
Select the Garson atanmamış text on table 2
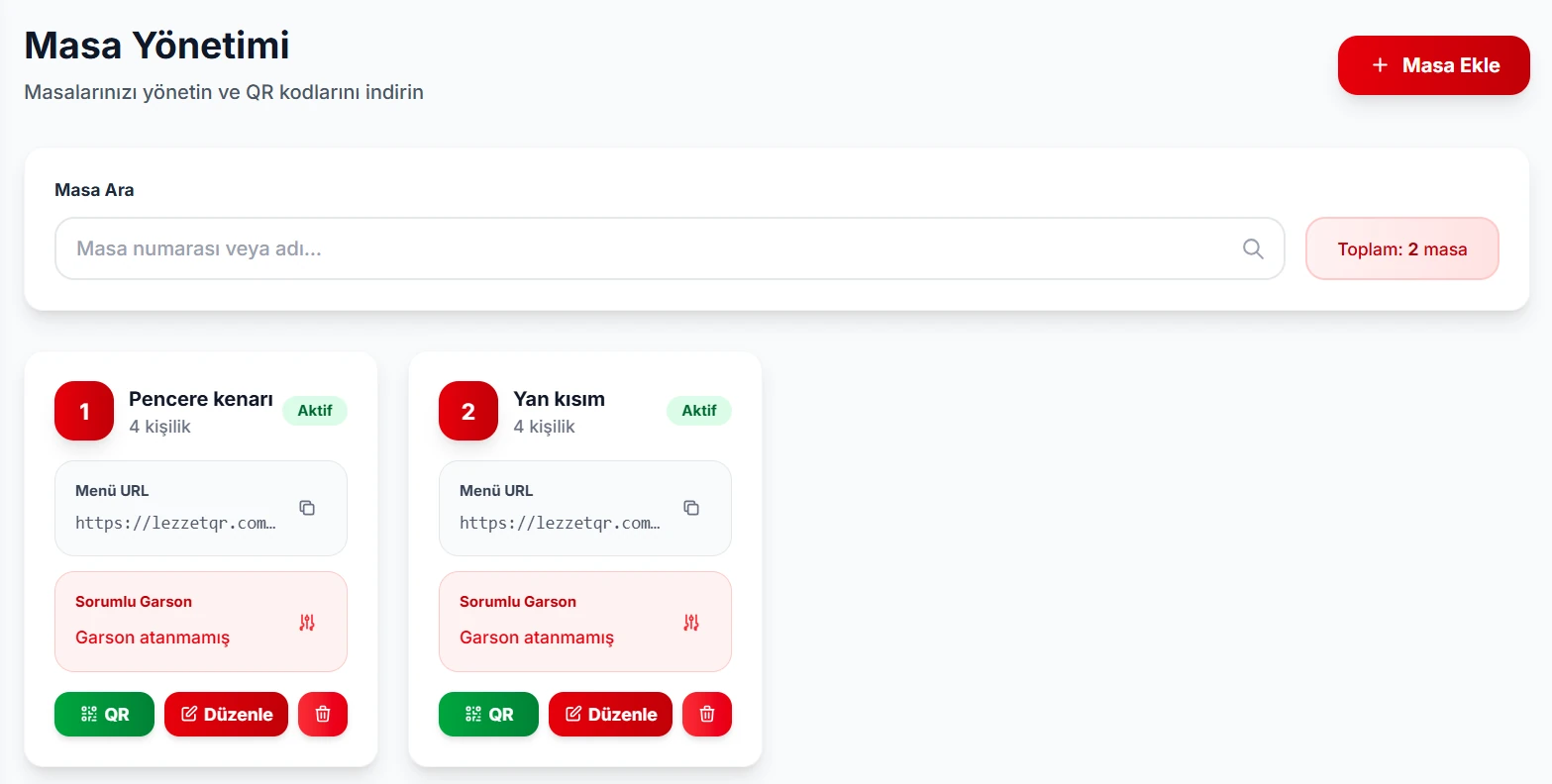pos(537,637)
